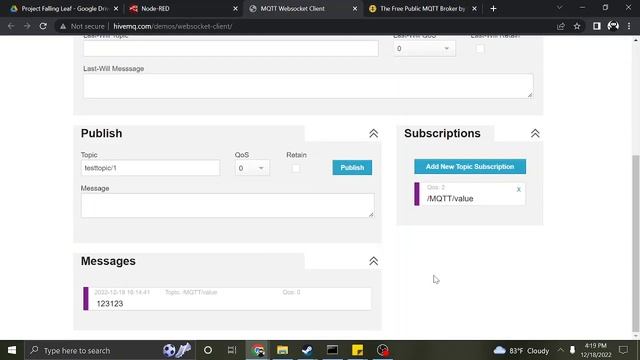
Task: Click the Publish Topic field
Action: pos(150,168)
